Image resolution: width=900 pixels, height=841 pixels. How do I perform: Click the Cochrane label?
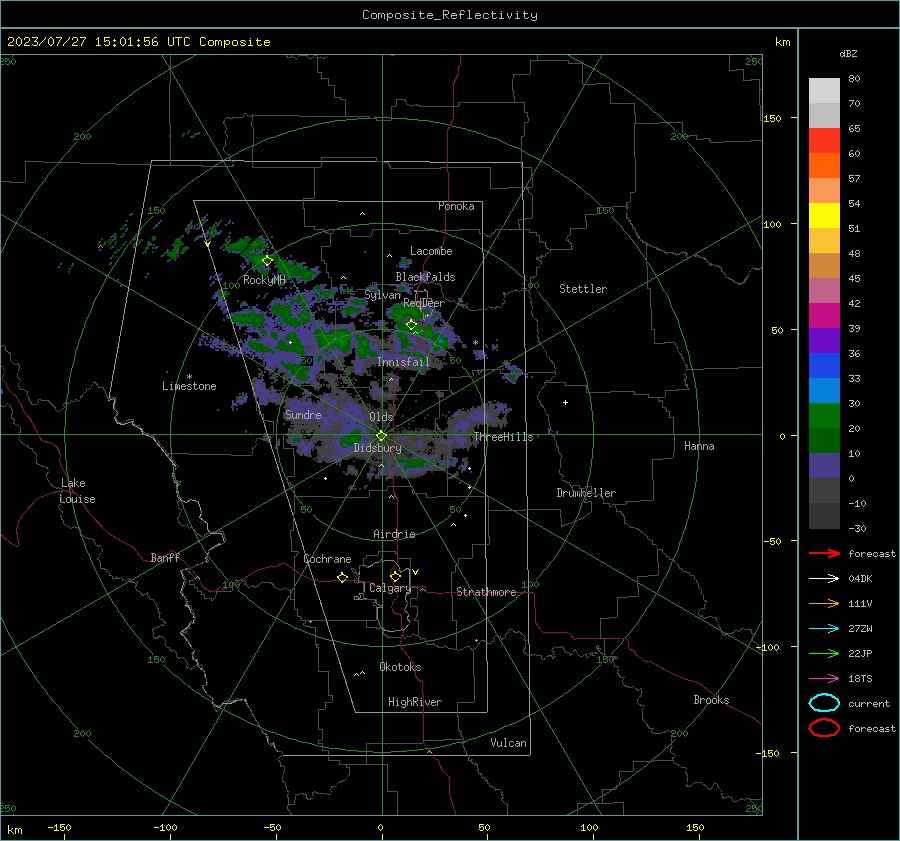click(327, 559)
